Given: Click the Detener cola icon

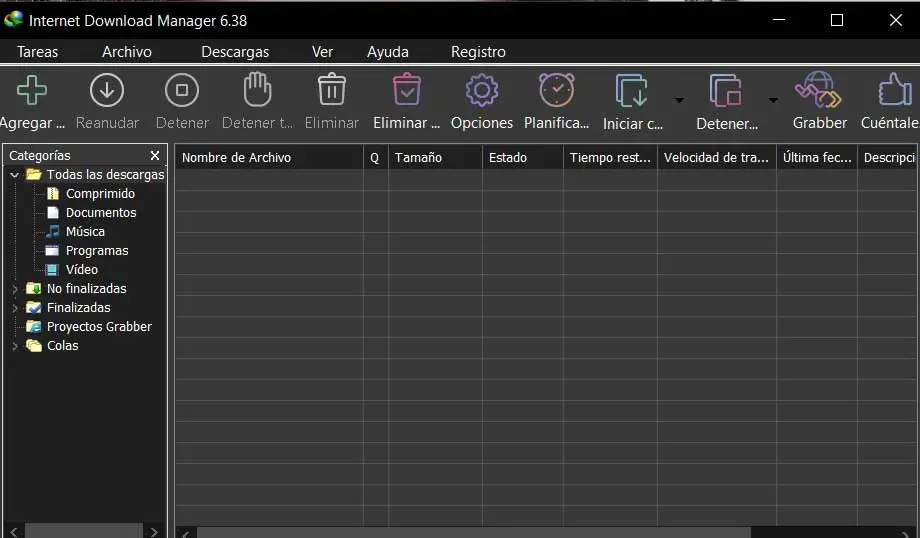Looking at the screenshot, I should [x=725, y=90].
